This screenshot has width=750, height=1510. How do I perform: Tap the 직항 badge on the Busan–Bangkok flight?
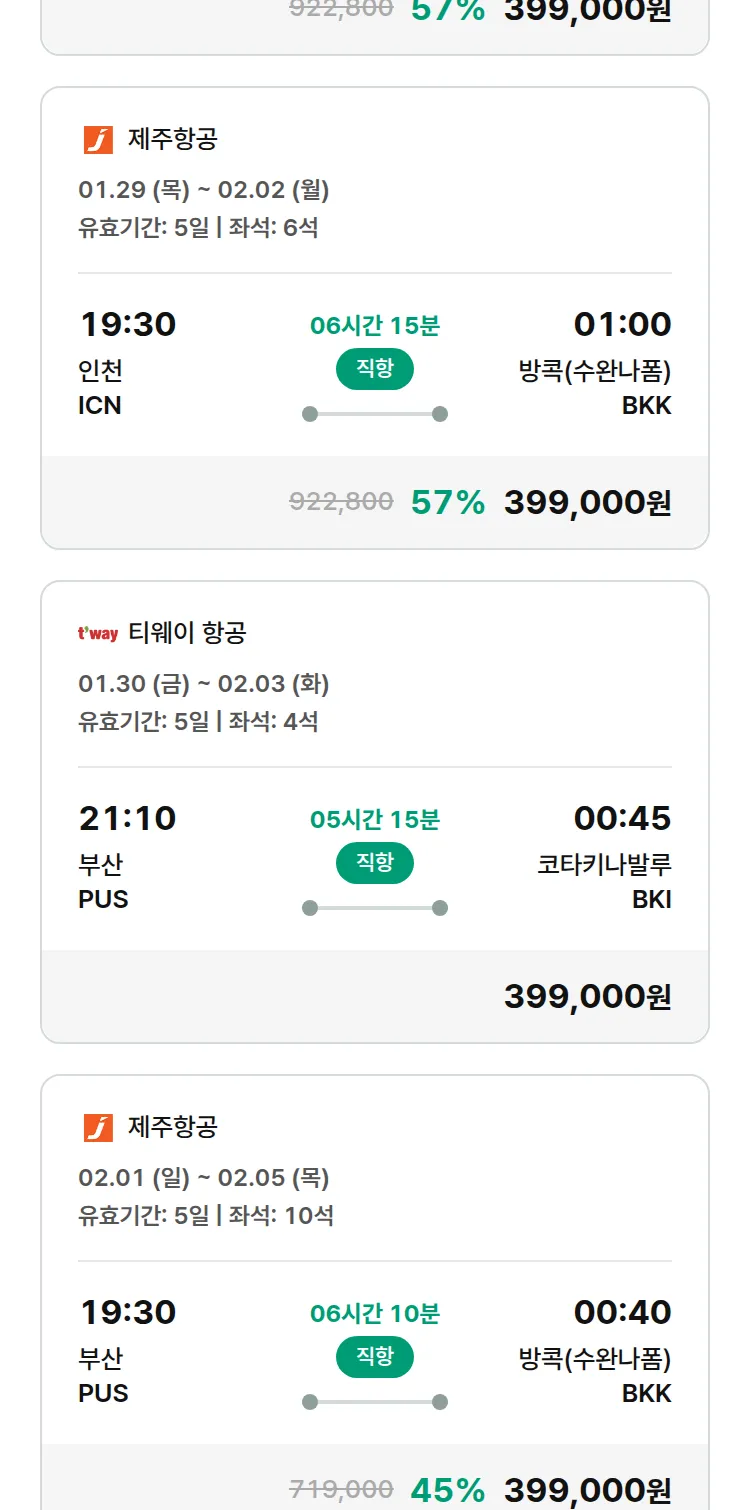(375, 1357)
